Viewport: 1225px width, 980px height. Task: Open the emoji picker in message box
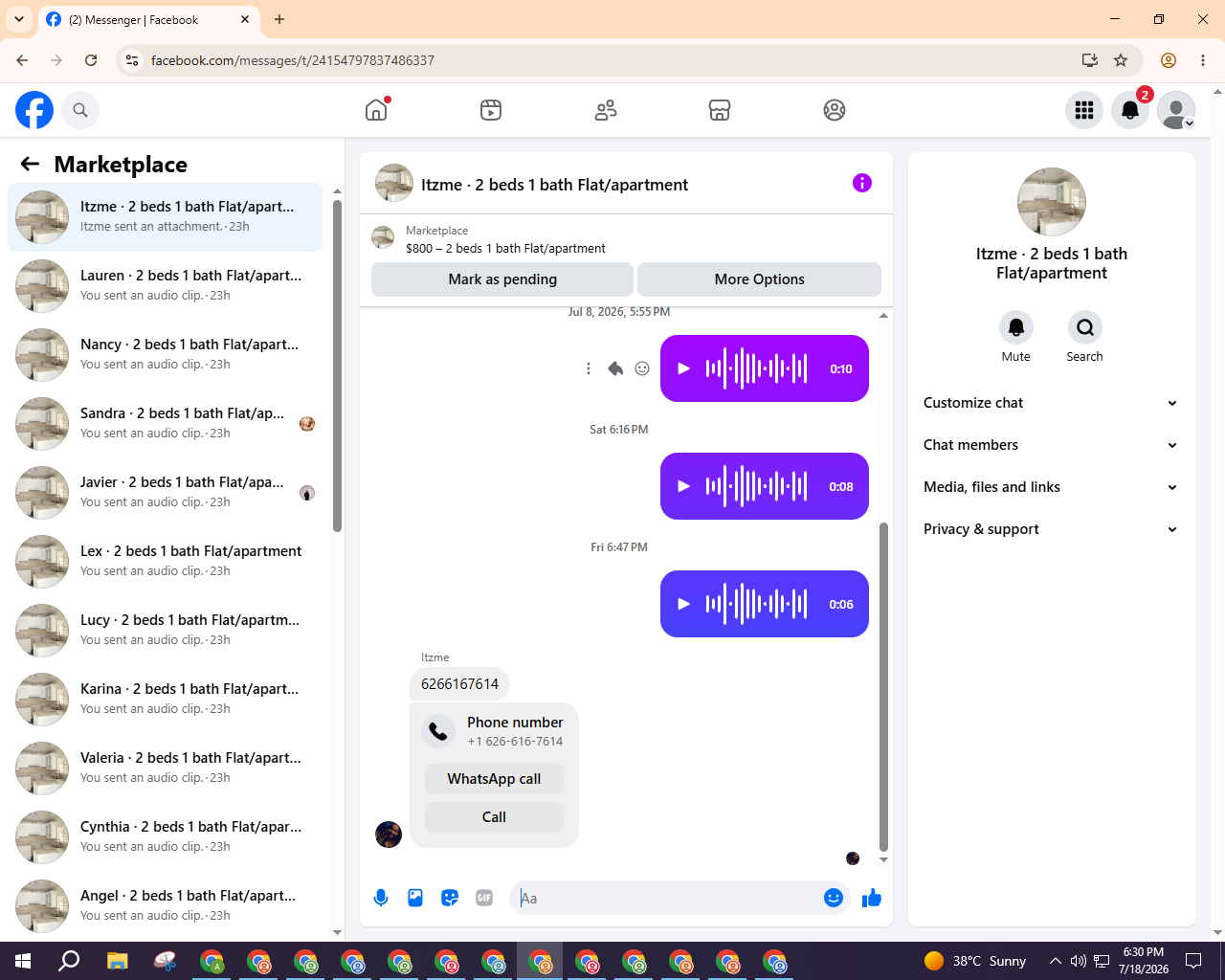(834, 898)
